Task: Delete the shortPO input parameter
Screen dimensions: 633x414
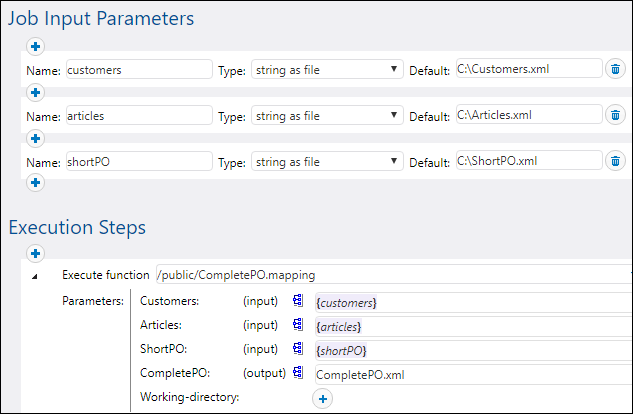Action: point(616,160)
